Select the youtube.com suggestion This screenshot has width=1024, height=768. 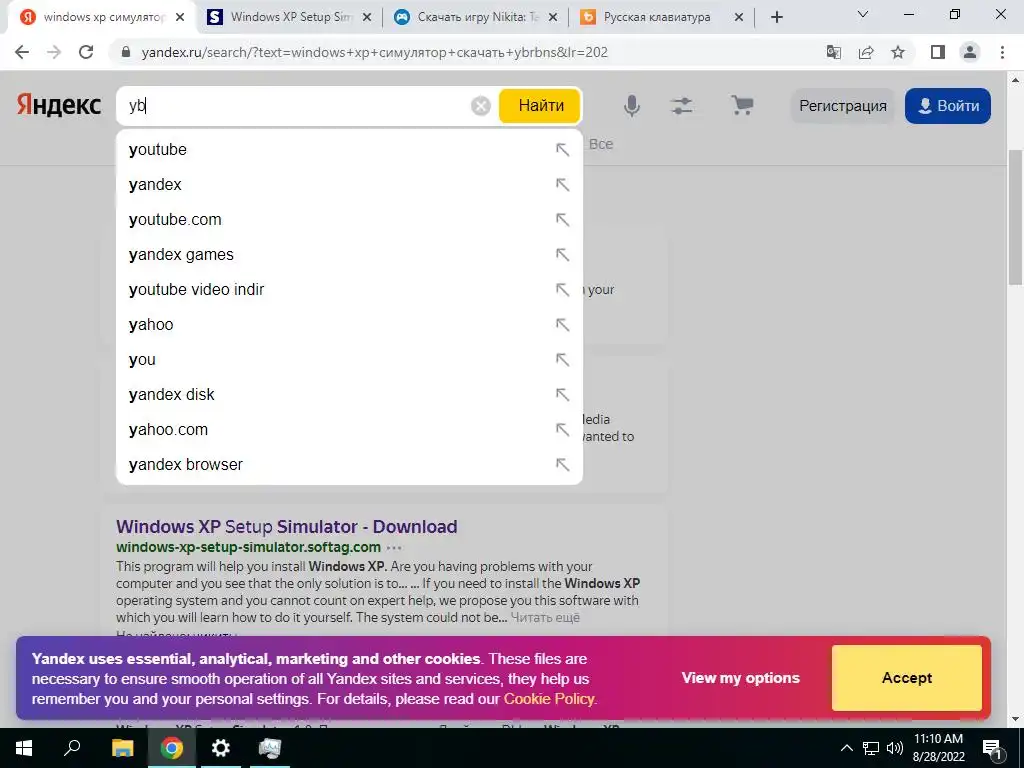pyautogui.click(x=349, y=219)
